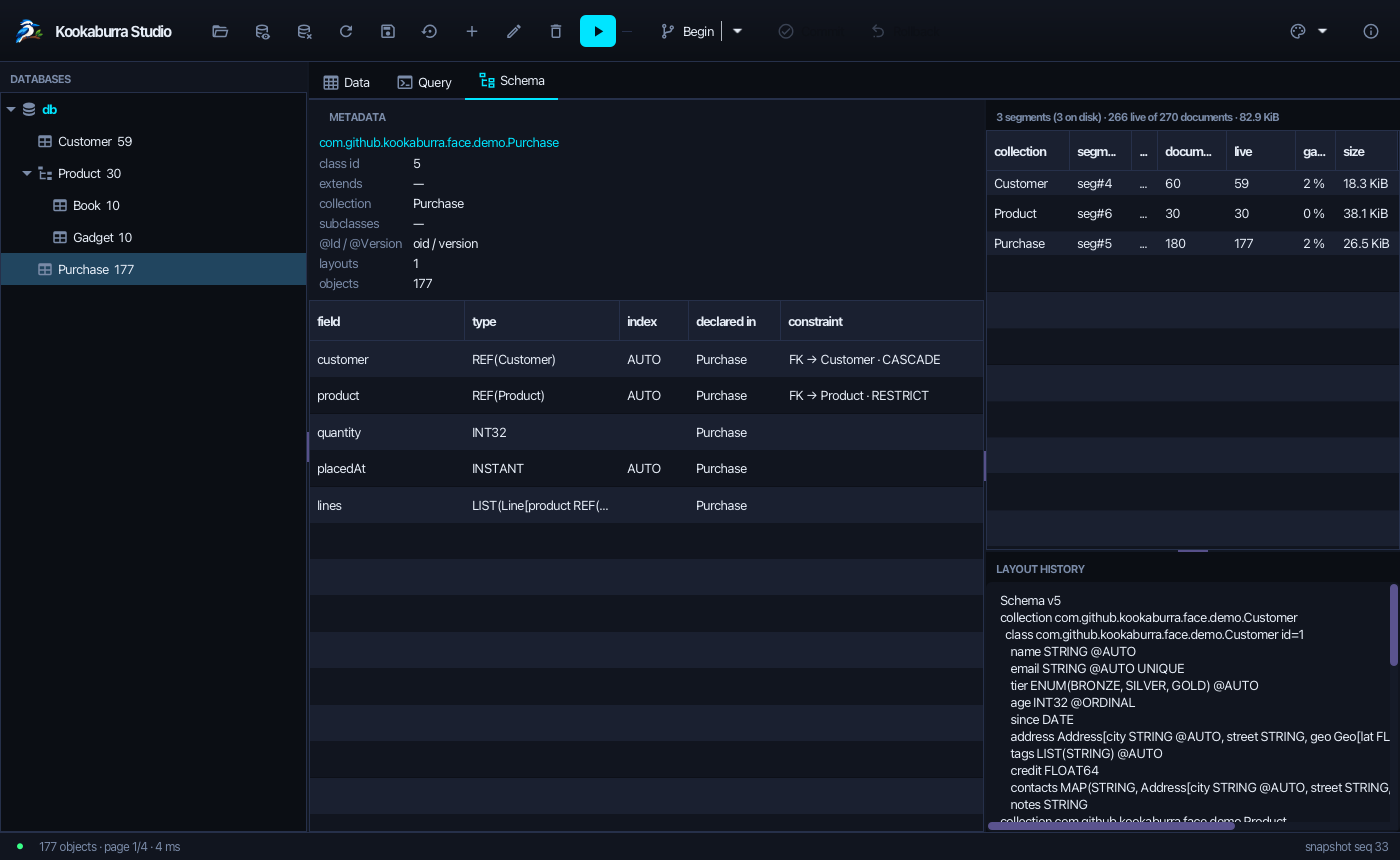The height and width of the screenshot is (860, 1400).
Task: Add a new object with plus icon
Action: click(x=472, y=31)
